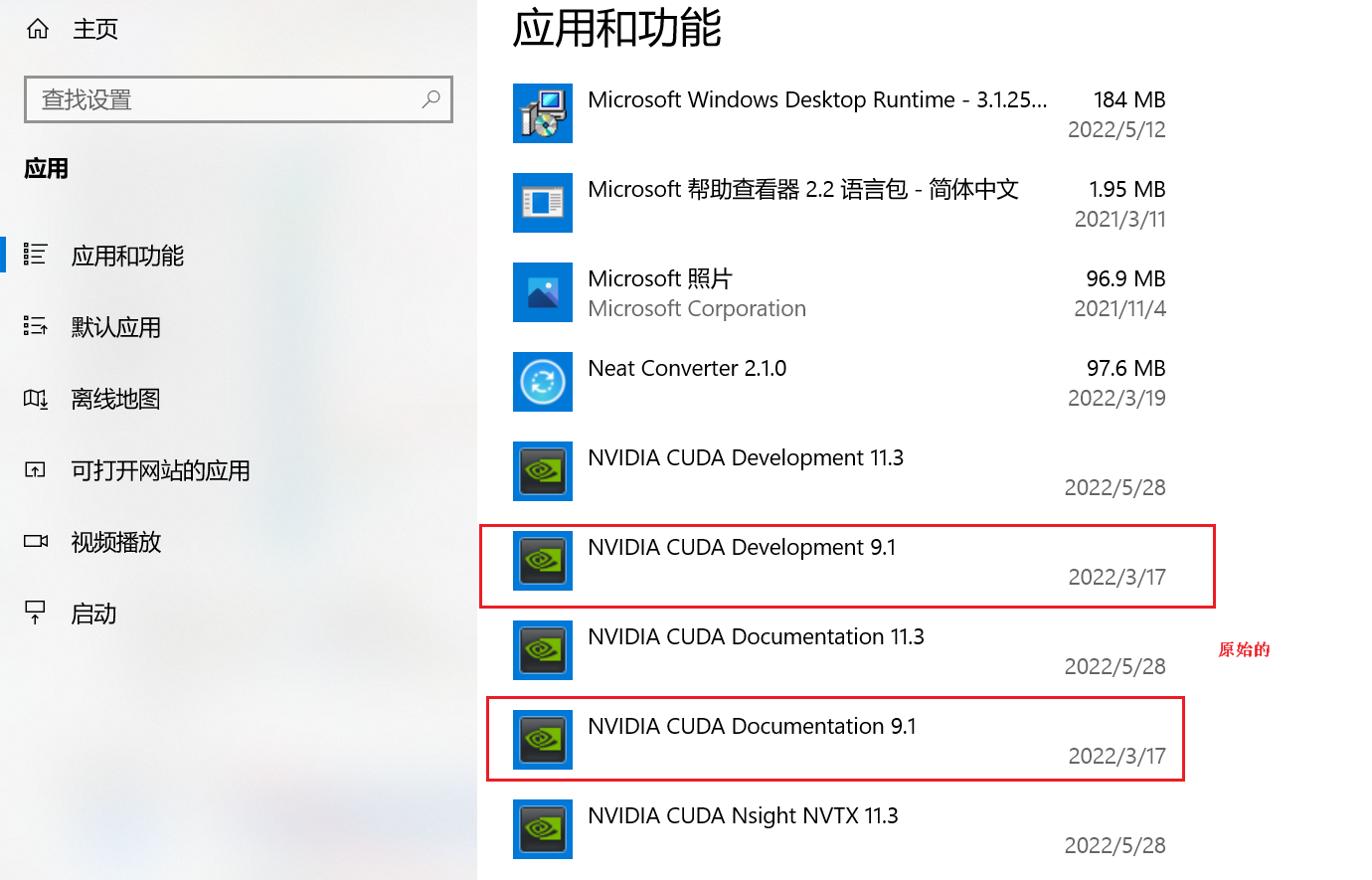Image resolution: width=1372 pixels, height=880 pixels.
Task: Click the 2021/11/4 install date
Action: coord(1120,308)
